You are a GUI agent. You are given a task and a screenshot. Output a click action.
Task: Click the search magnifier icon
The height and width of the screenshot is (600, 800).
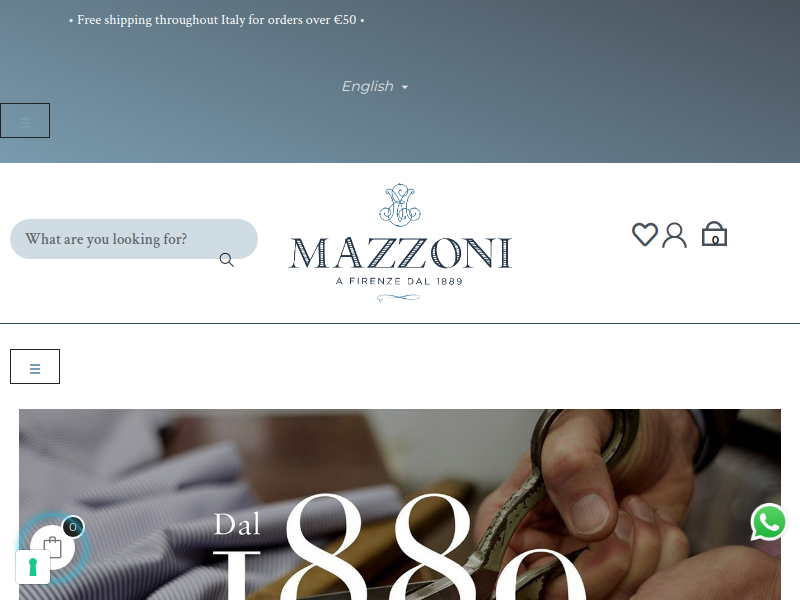tap(227, 260)
